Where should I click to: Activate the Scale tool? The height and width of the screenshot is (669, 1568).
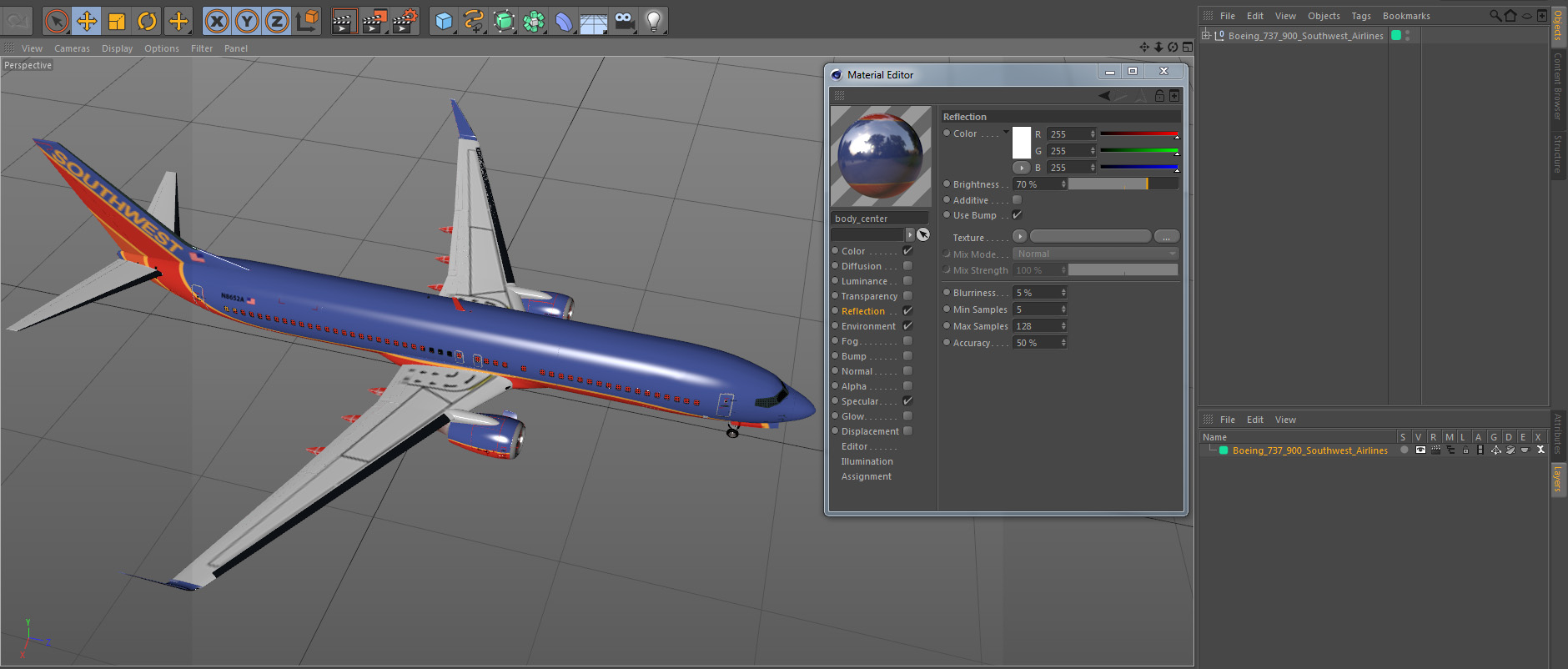click(117, 21)
